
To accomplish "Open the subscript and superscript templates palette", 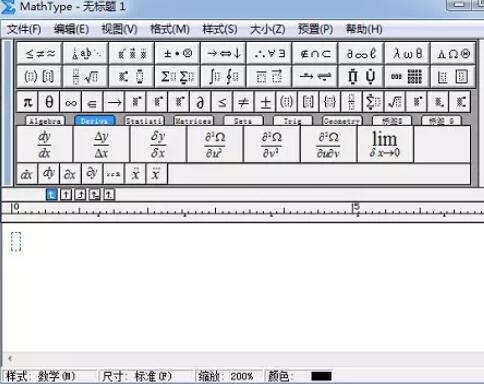I will (x=131, y=77).
